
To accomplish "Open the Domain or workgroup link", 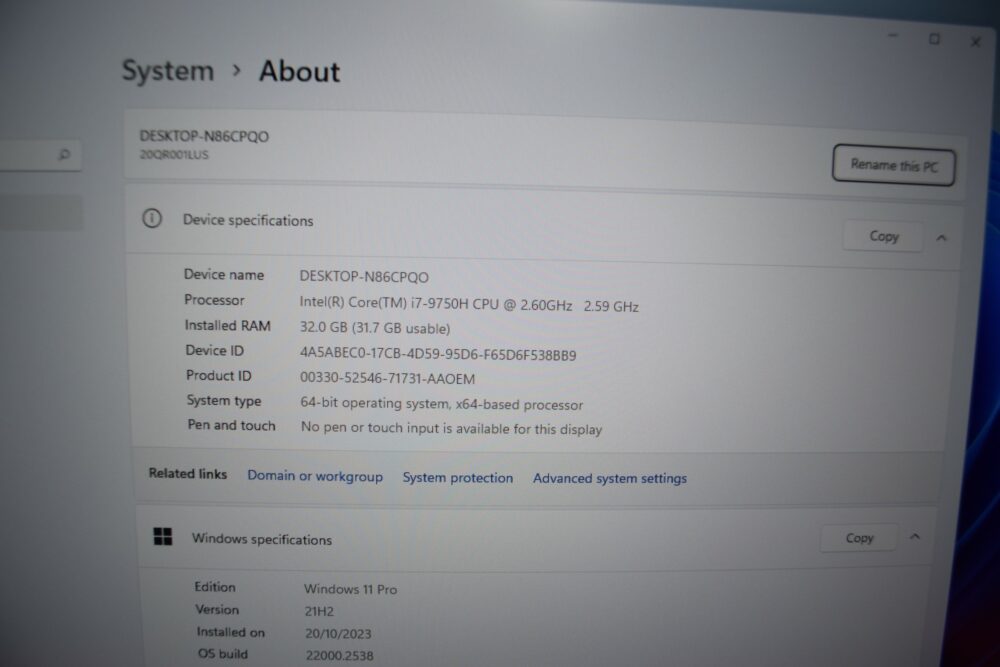I will point(315,476).
